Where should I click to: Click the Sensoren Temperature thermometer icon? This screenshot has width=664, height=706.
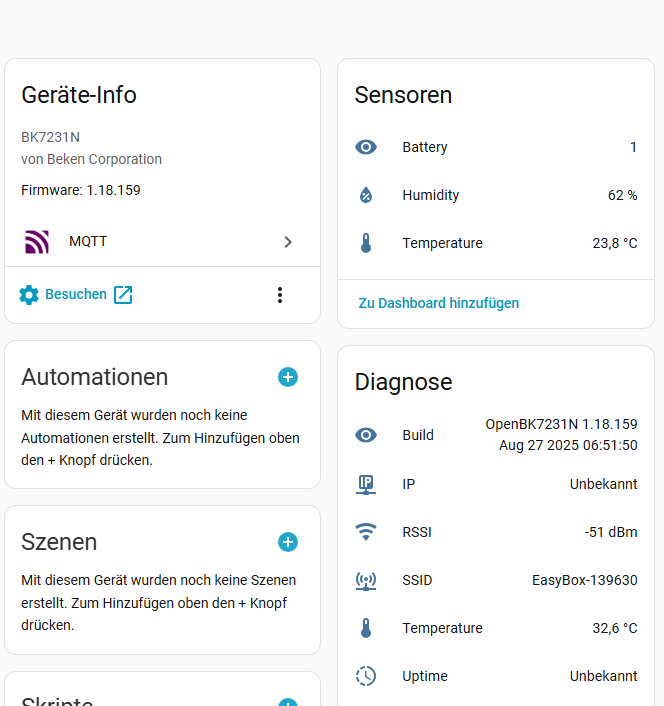click(366, 243)
